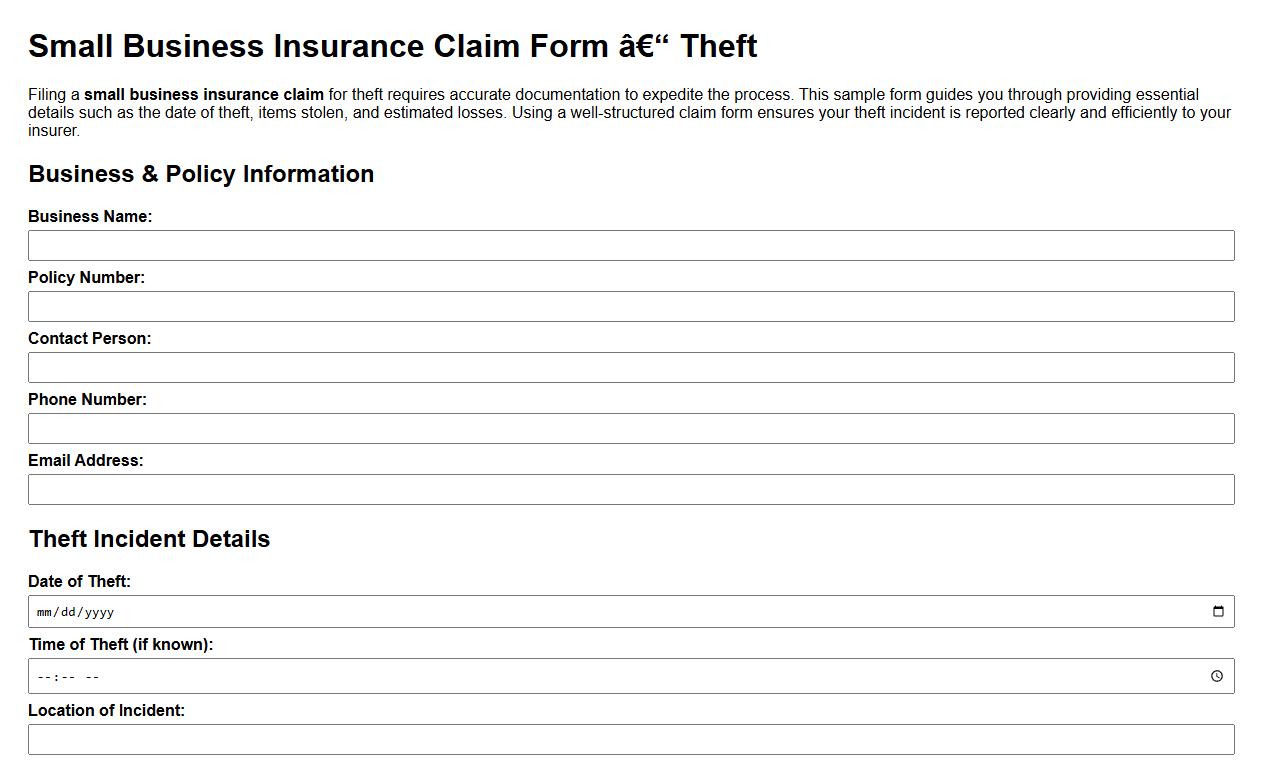Click the Theft Incident Details heading
The width and height of the screenshot is (1263, 764).
click(x=149, y=538)
